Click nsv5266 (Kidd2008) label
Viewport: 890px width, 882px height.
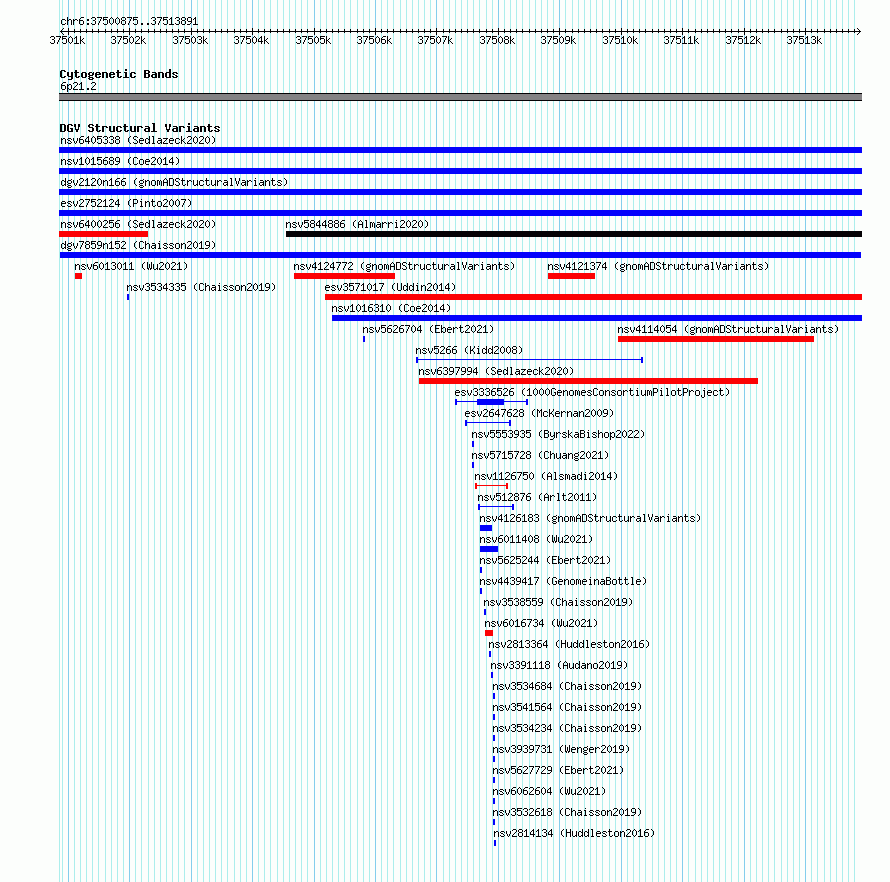(469, 350)
